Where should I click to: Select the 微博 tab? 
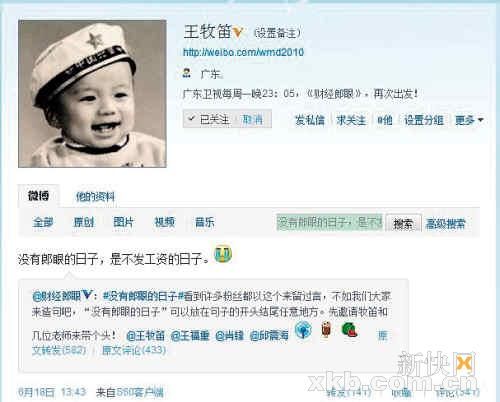[x=39, y=196]
